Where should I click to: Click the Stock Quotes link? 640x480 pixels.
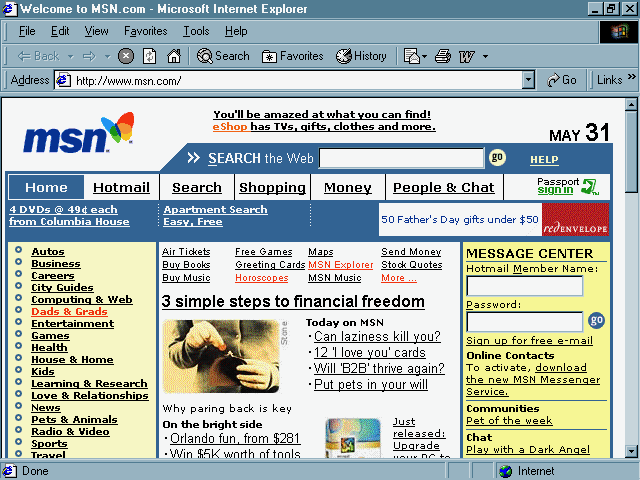click(x=411, y=265)
